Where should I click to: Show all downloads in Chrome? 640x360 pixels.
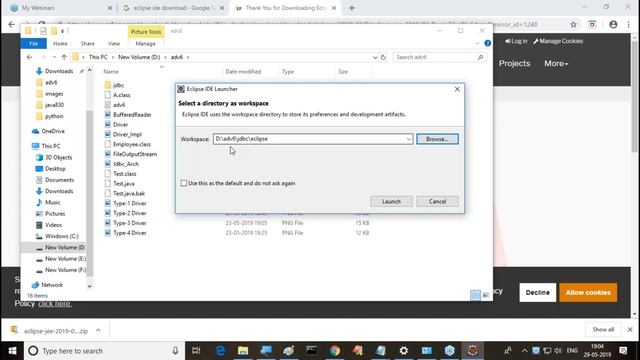pyautogui.click(x=603, y=329)
